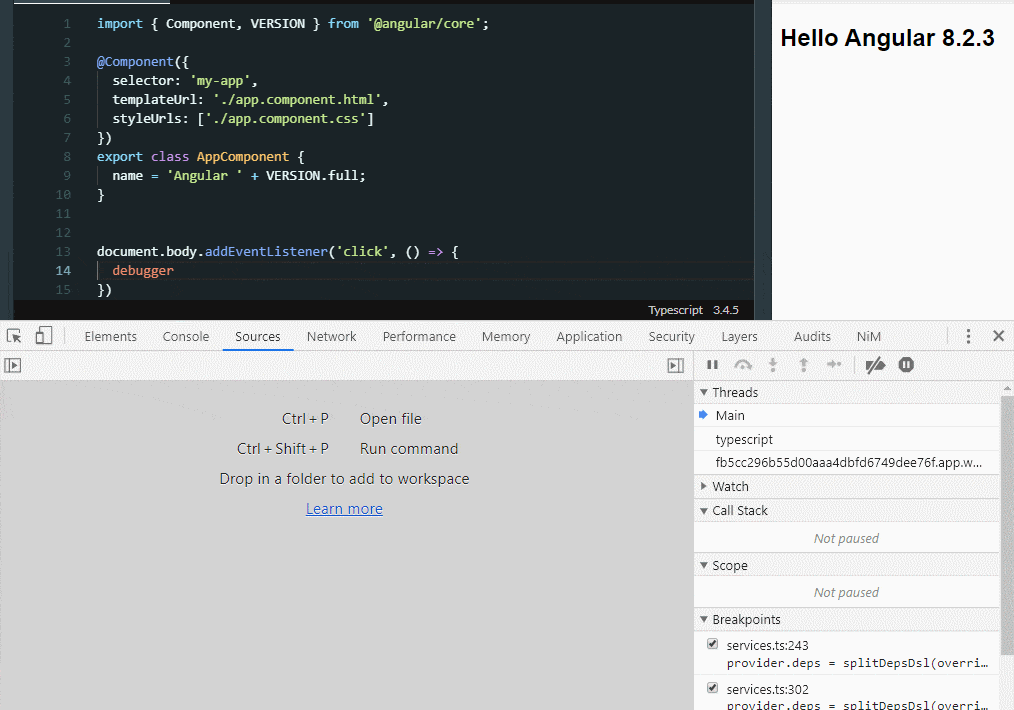Click Step into next function call
1014x710 pixels.
click(773, 365)
